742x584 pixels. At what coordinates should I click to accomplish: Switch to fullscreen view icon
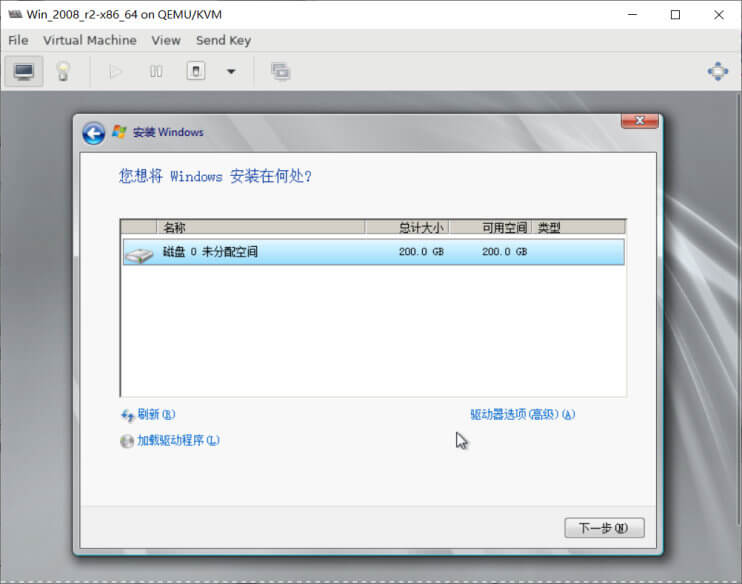(718, 71)
